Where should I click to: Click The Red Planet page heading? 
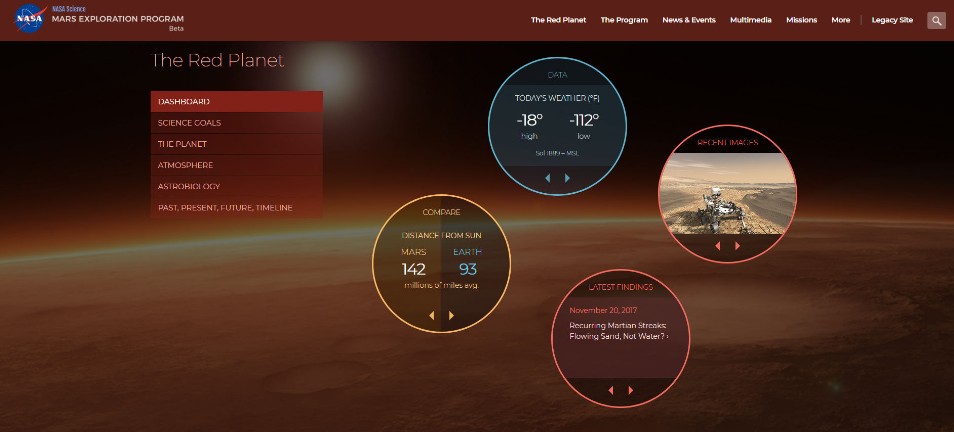(217, 61)
